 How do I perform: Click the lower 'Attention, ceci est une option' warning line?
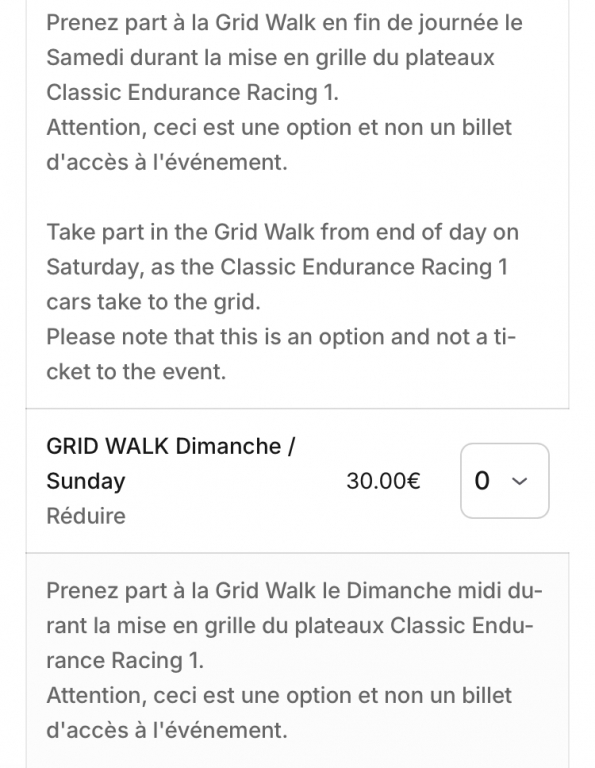coord(279,696)
